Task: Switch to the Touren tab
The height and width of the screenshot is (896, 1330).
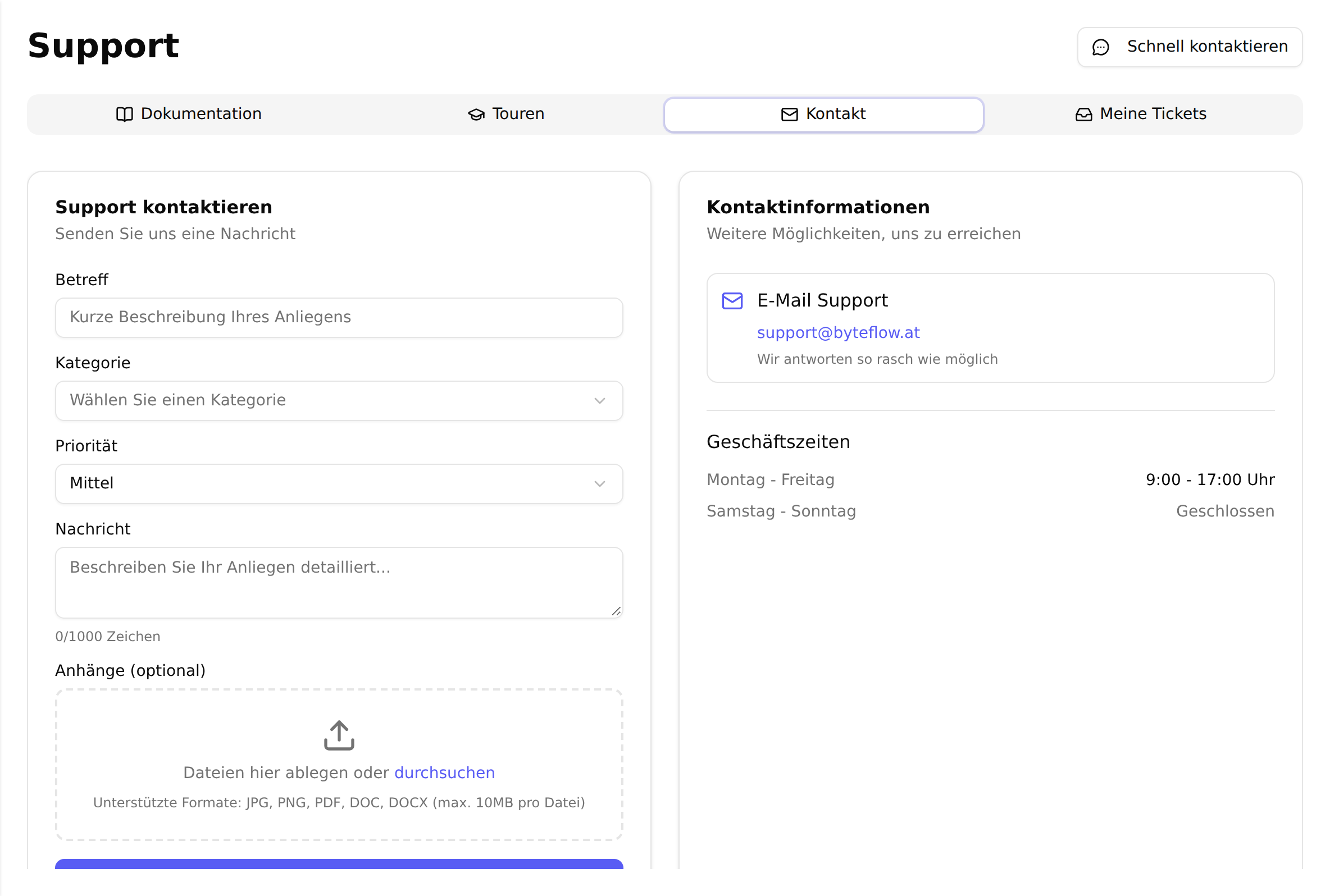Action: pos(506,115)
